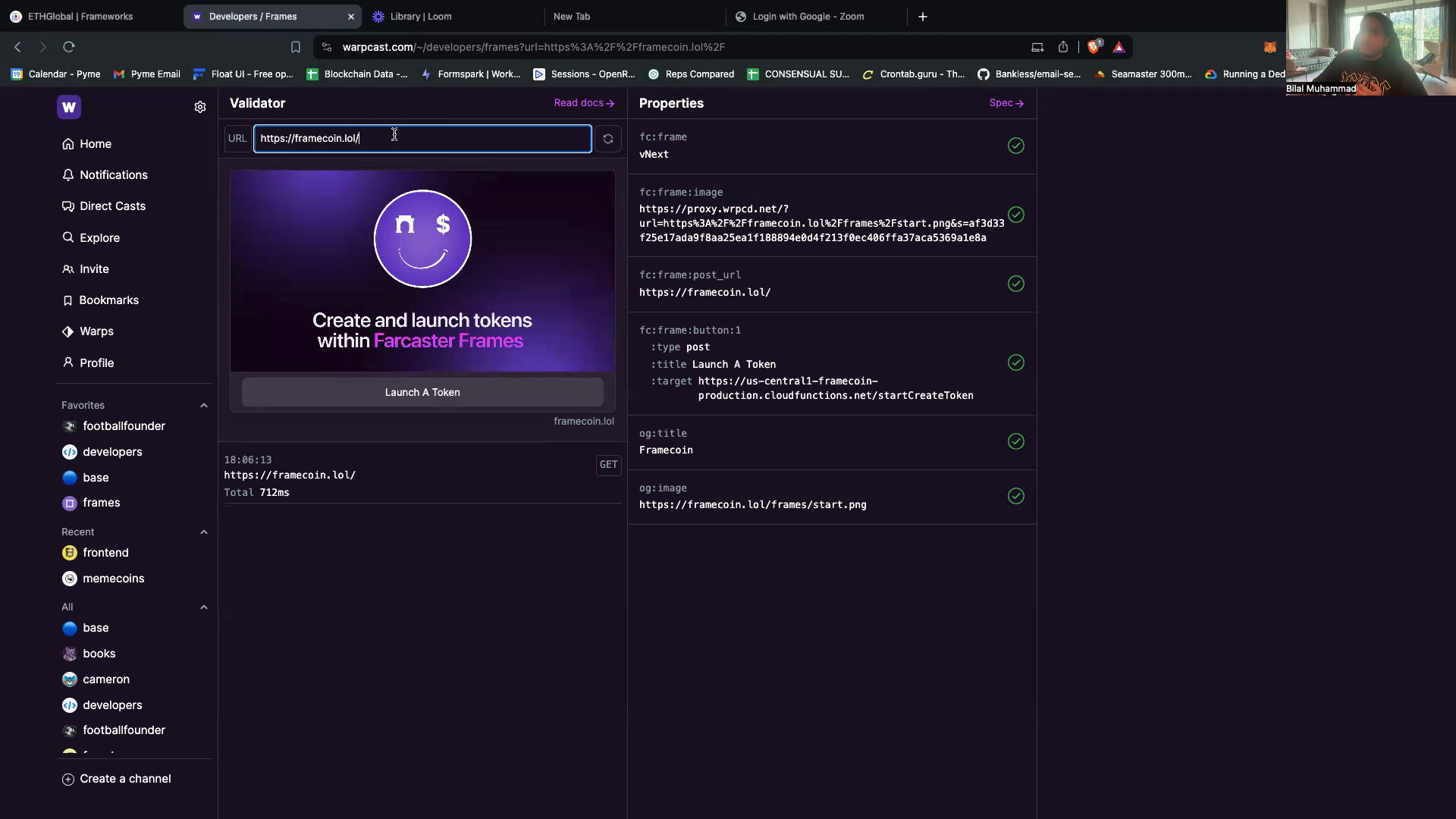Collapse the Favorites section

coord(204,406)
